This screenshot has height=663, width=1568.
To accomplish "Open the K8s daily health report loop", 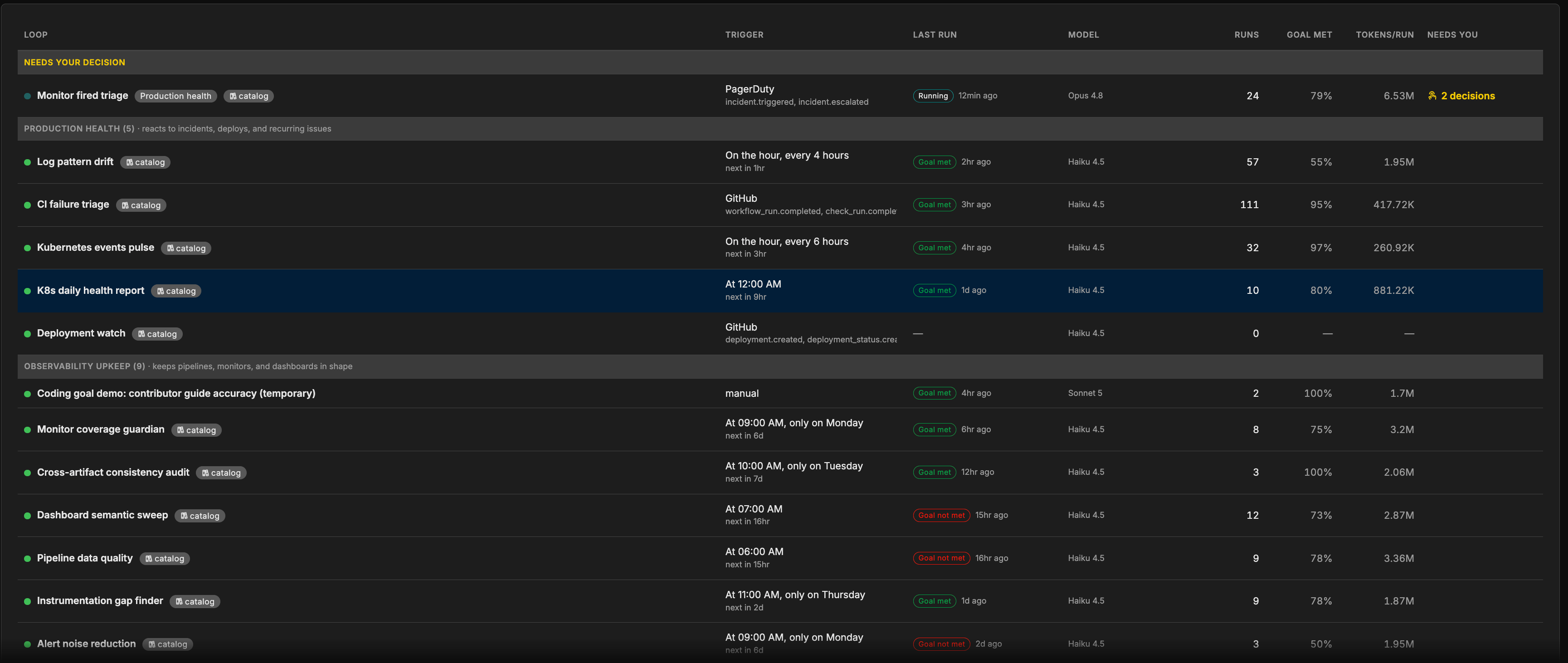I will pyautogui.click(x=91, y=290).
